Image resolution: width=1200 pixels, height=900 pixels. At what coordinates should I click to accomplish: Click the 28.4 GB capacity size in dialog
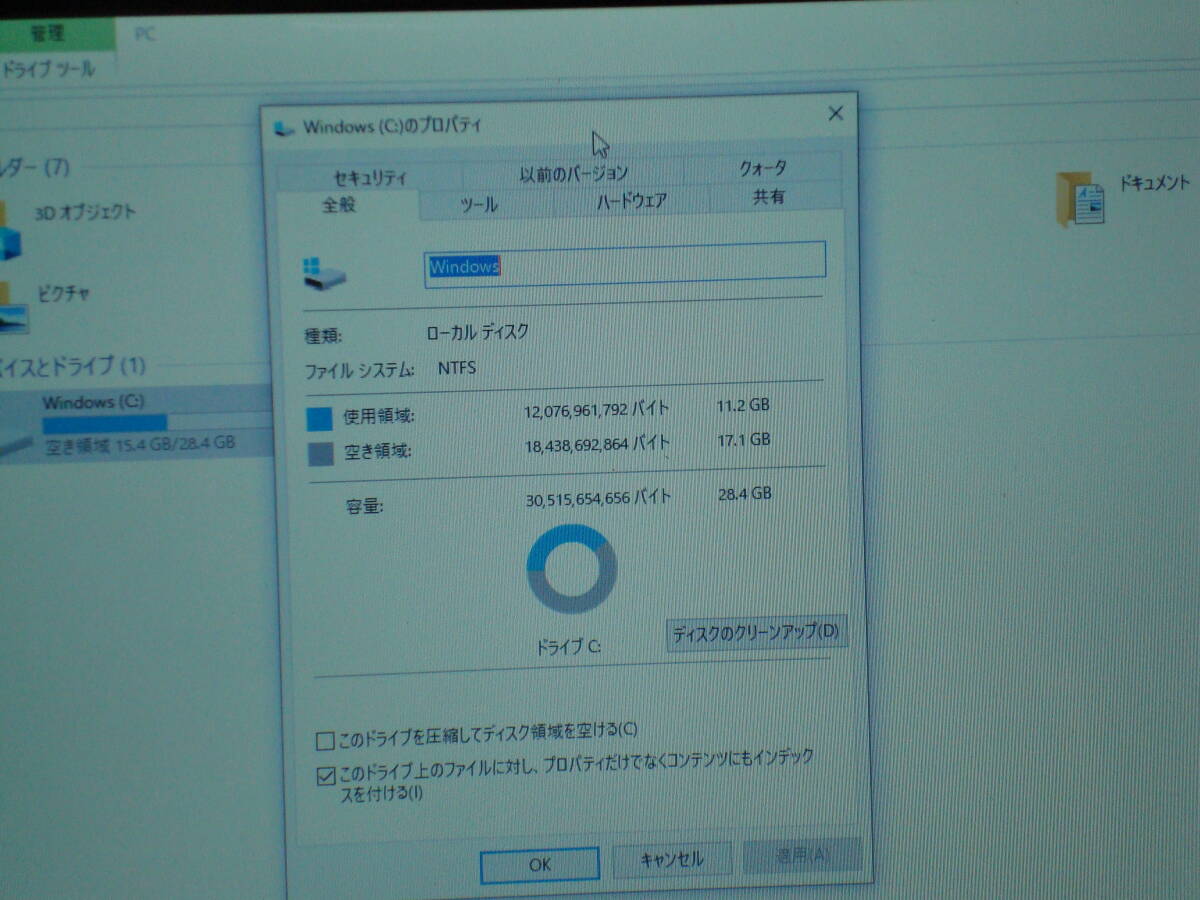click(745, 493)
